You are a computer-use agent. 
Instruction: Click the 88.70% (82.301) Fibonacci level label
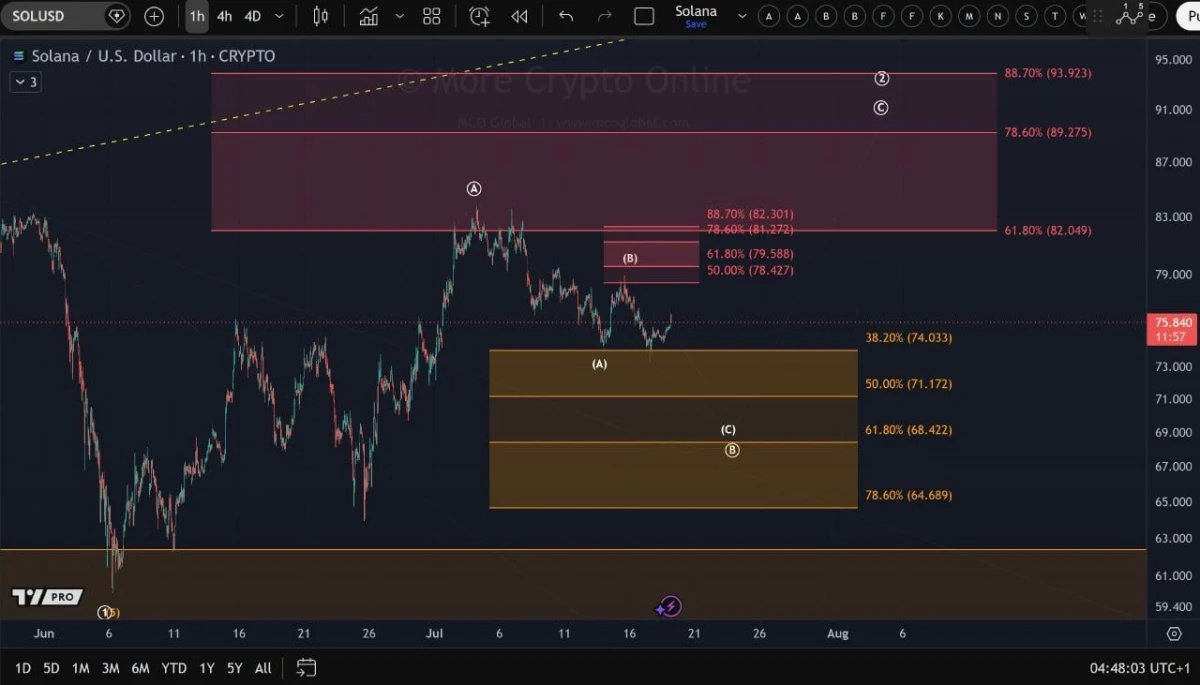(750, 214)
